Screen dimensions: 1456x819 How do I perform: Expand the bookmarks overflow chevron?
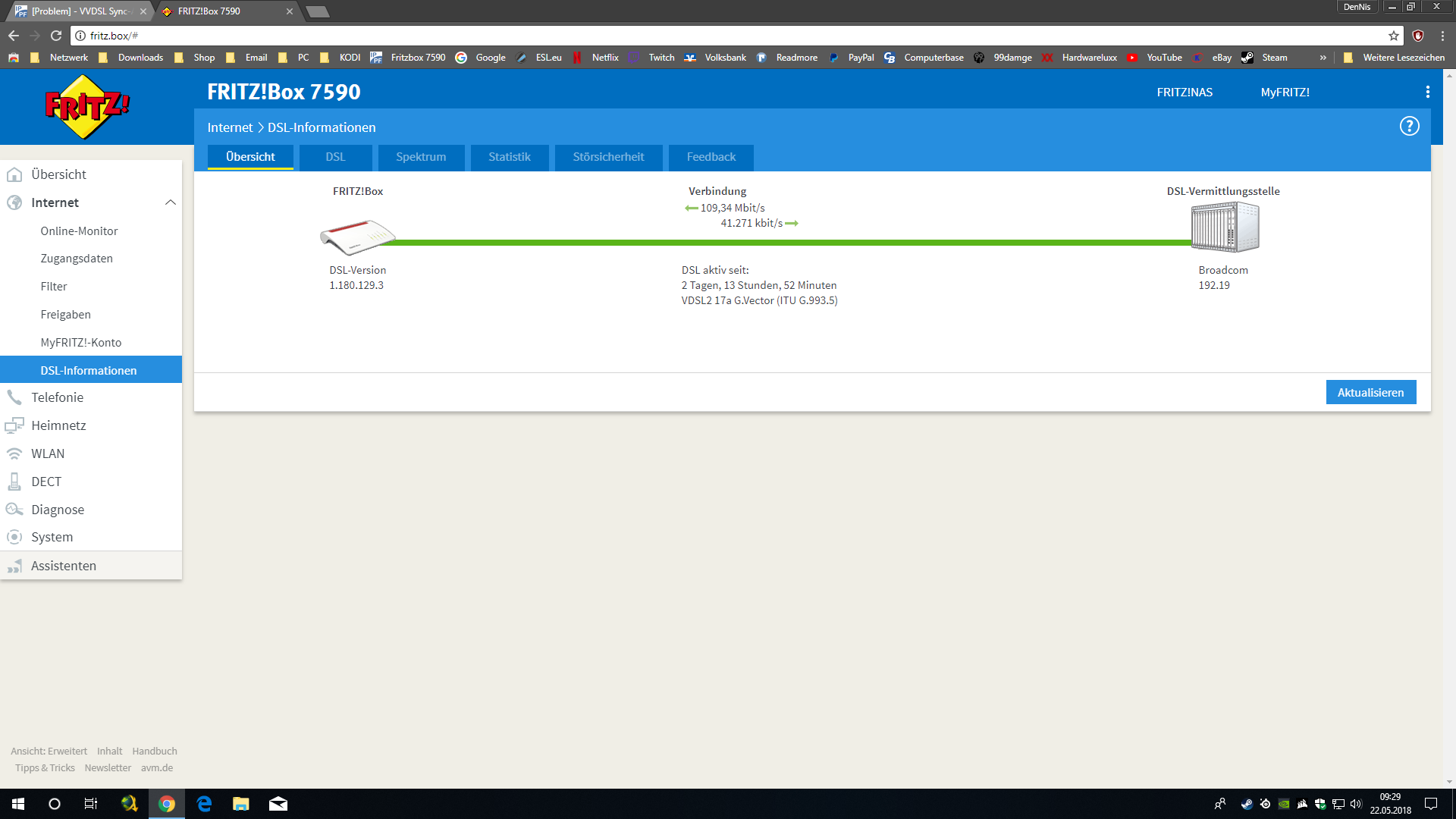1323,58
